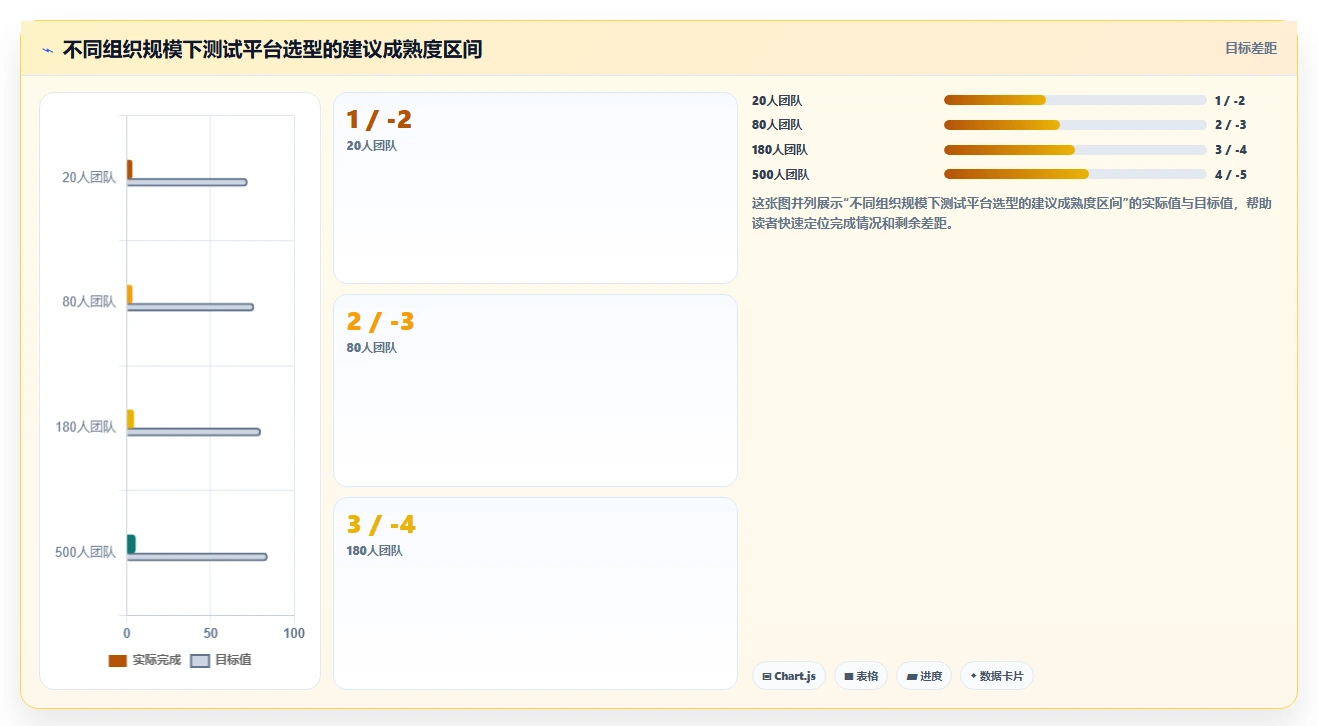Screen dimensions: 1318x726
Task: Select the 数据卡片 tag chip
Action: click(996, 676)
